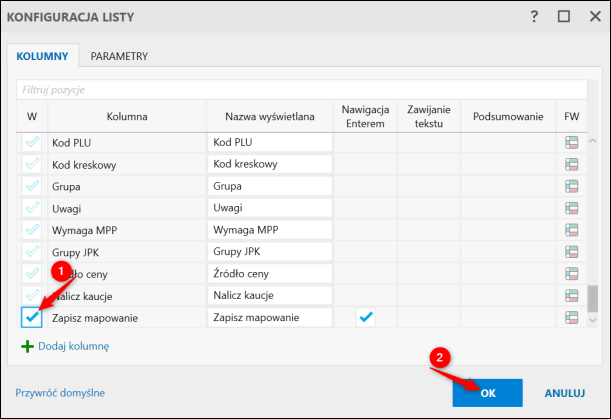Image resolution: width=611 pixels, height=419 pixels.
Task: Toggle visibility checkbox for Zapisz mapowanie
Action: [x=32, y=317]
